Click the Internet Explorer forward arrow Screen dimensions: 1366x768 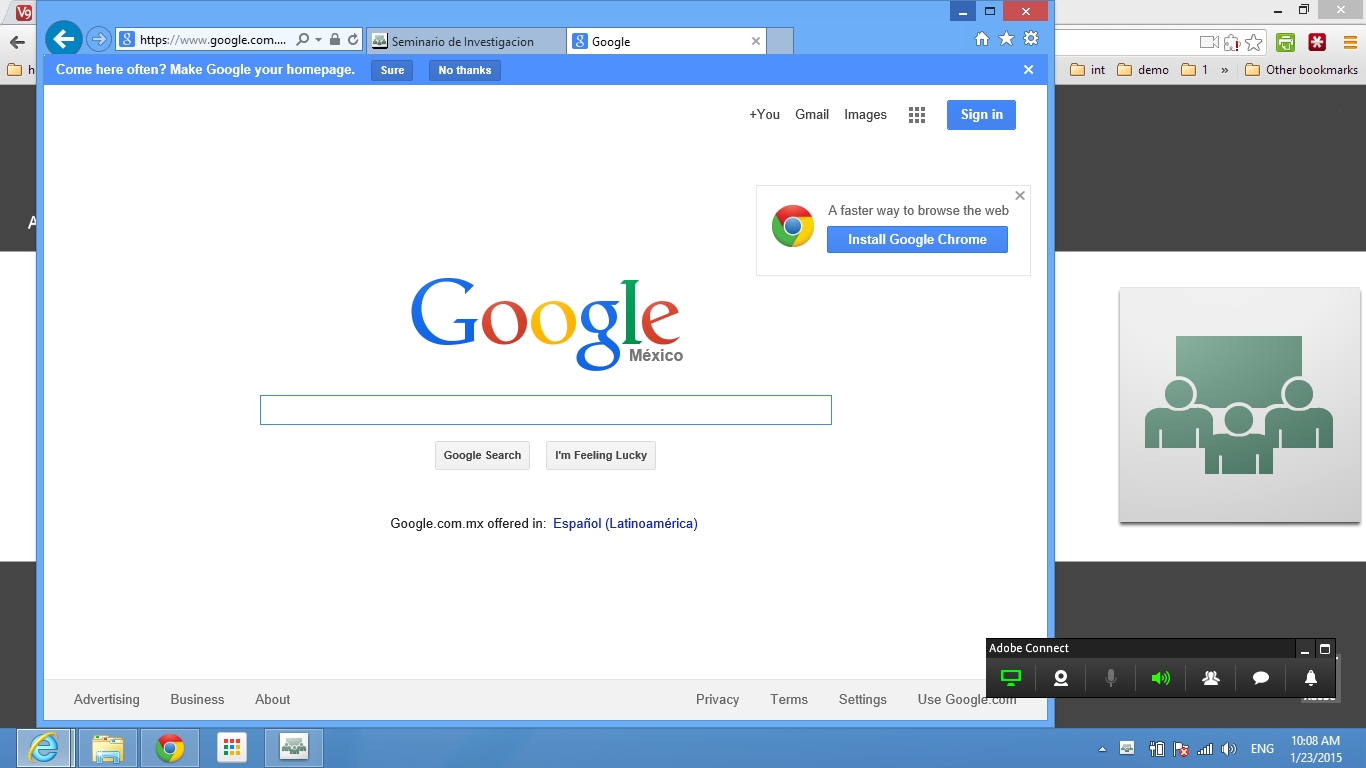click(98, 40)
